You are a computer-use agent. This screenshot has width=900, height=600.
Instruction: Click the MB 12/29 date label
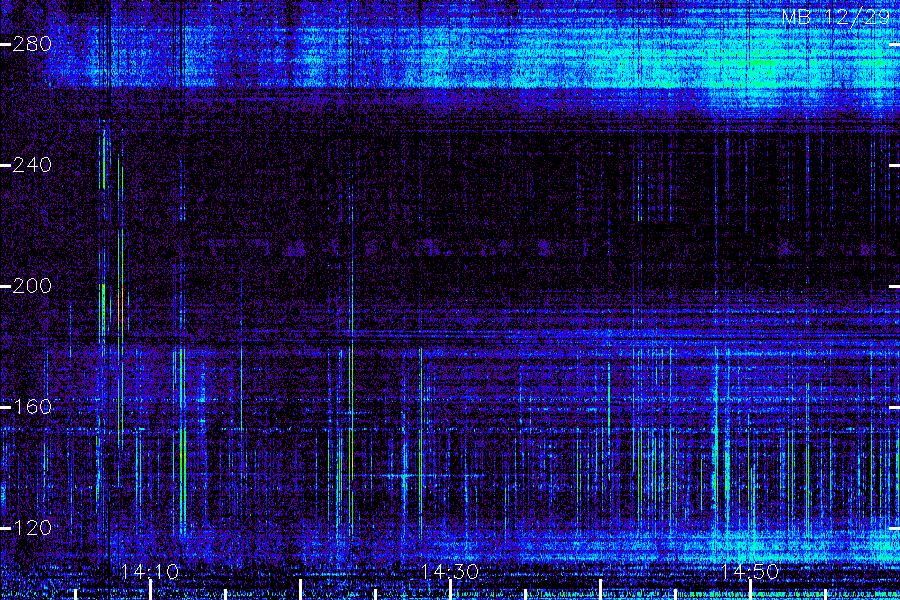point(836,17)
